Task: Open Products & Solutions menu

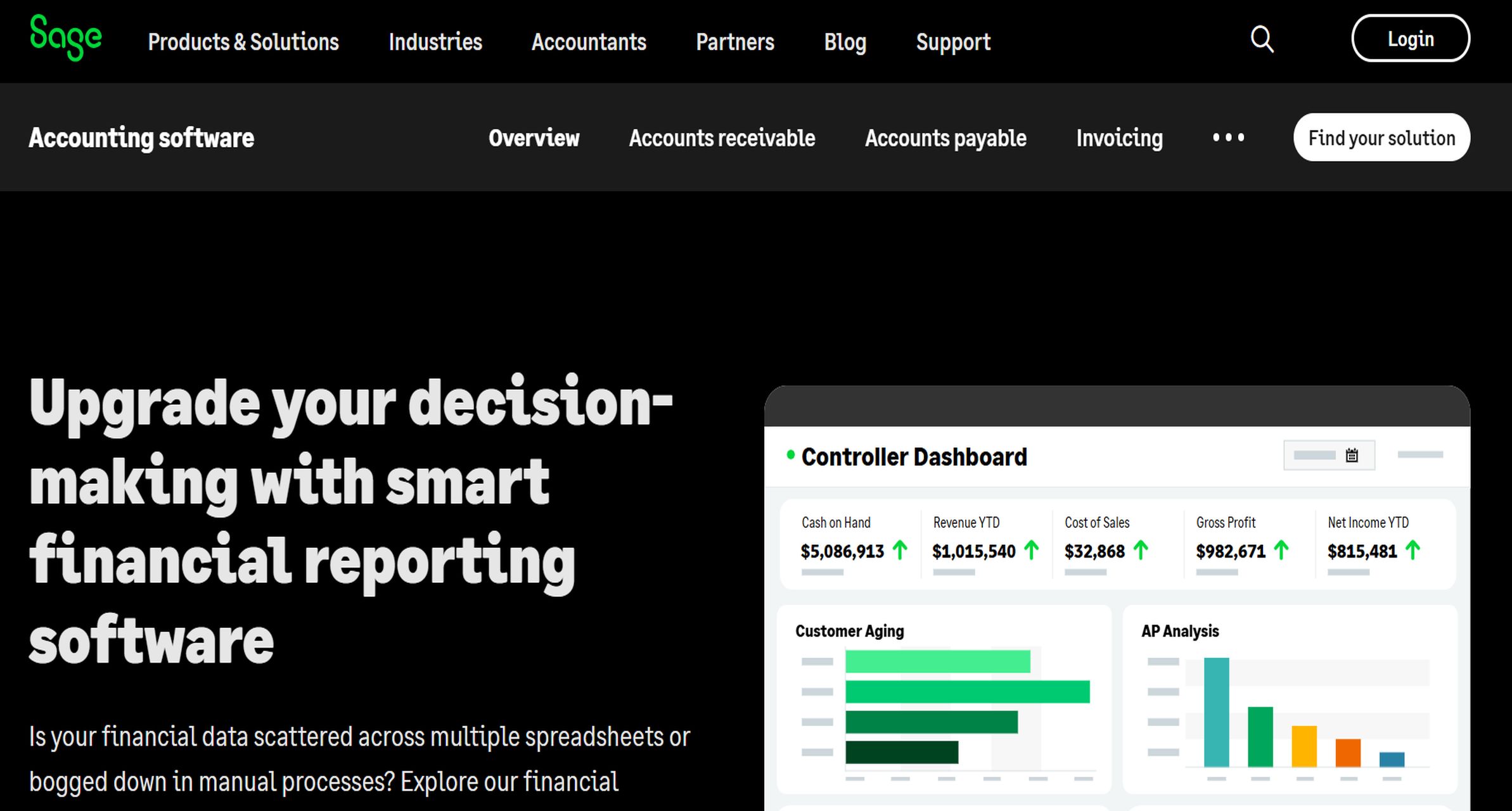Action: [243, 42]
